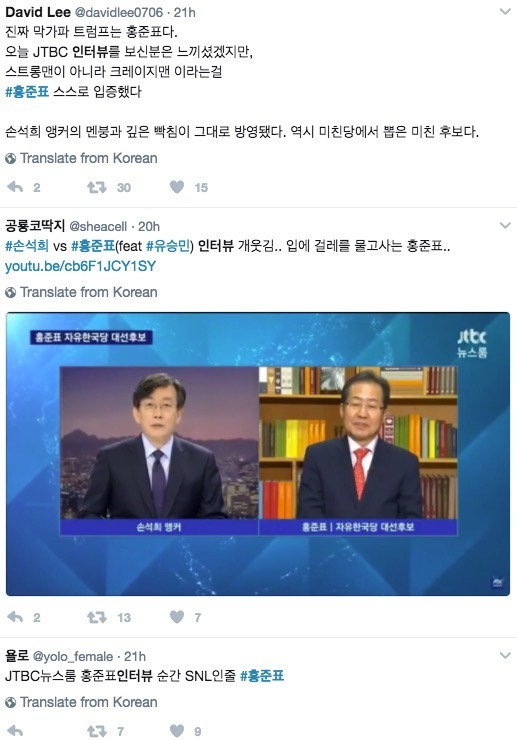Retweet the tweet with JTBC video image
This screenshot has width=517, height=740.
tap(97, 617)
